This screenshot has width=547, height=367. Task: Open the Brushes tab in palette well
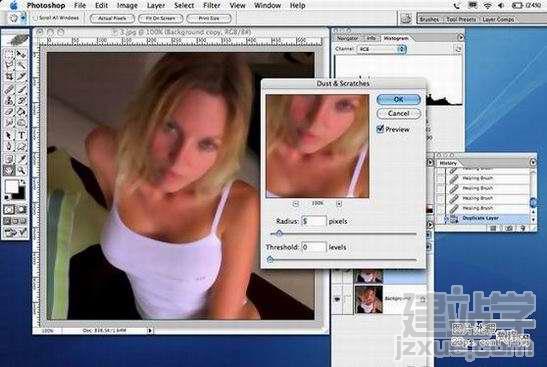coord(429,19)
